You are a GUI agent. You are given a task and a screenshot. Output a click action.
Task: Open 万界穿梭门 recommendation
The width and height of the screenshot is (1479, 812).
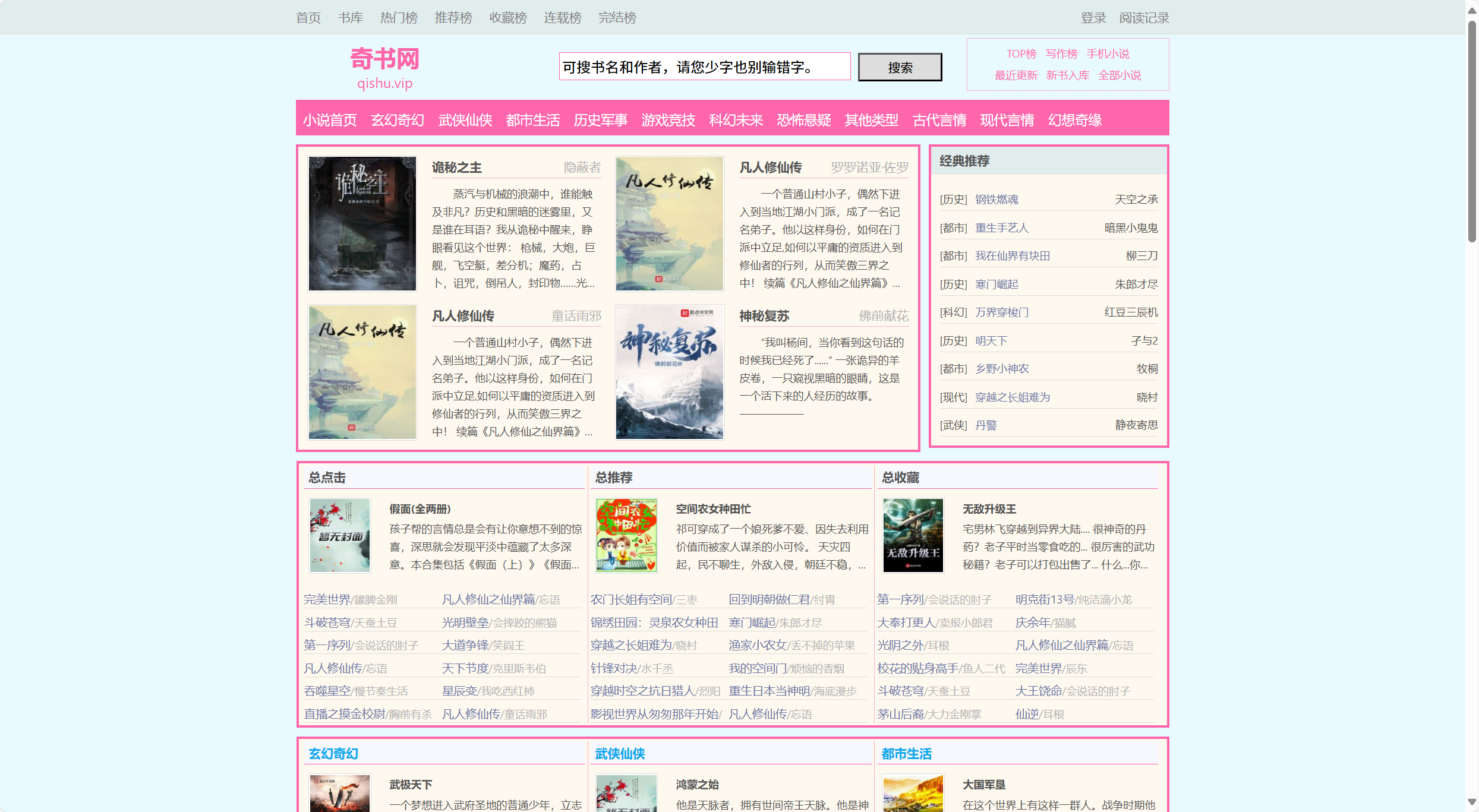1002,312
